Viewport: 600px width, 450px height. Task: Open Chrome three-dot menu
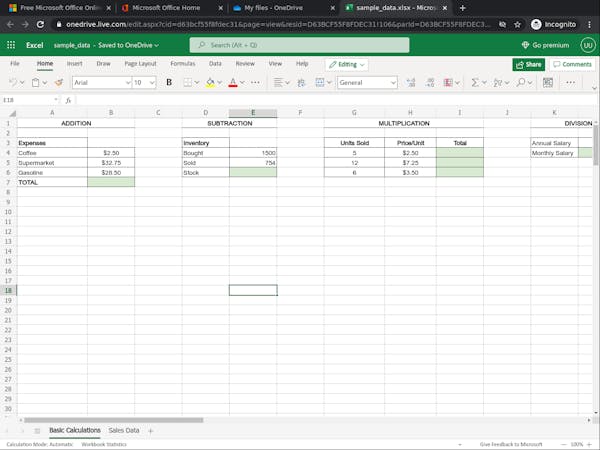tap(589, 24)
